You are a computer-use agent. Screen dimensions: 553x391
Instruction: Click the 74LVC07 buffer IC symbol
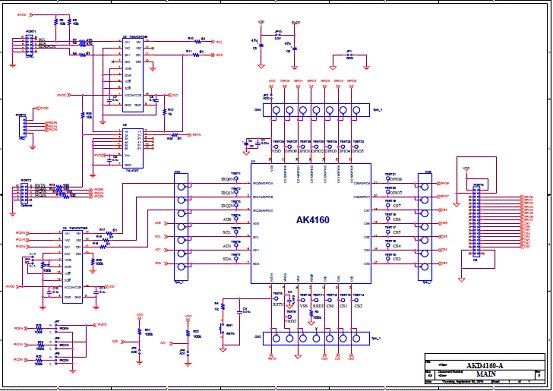133,148
